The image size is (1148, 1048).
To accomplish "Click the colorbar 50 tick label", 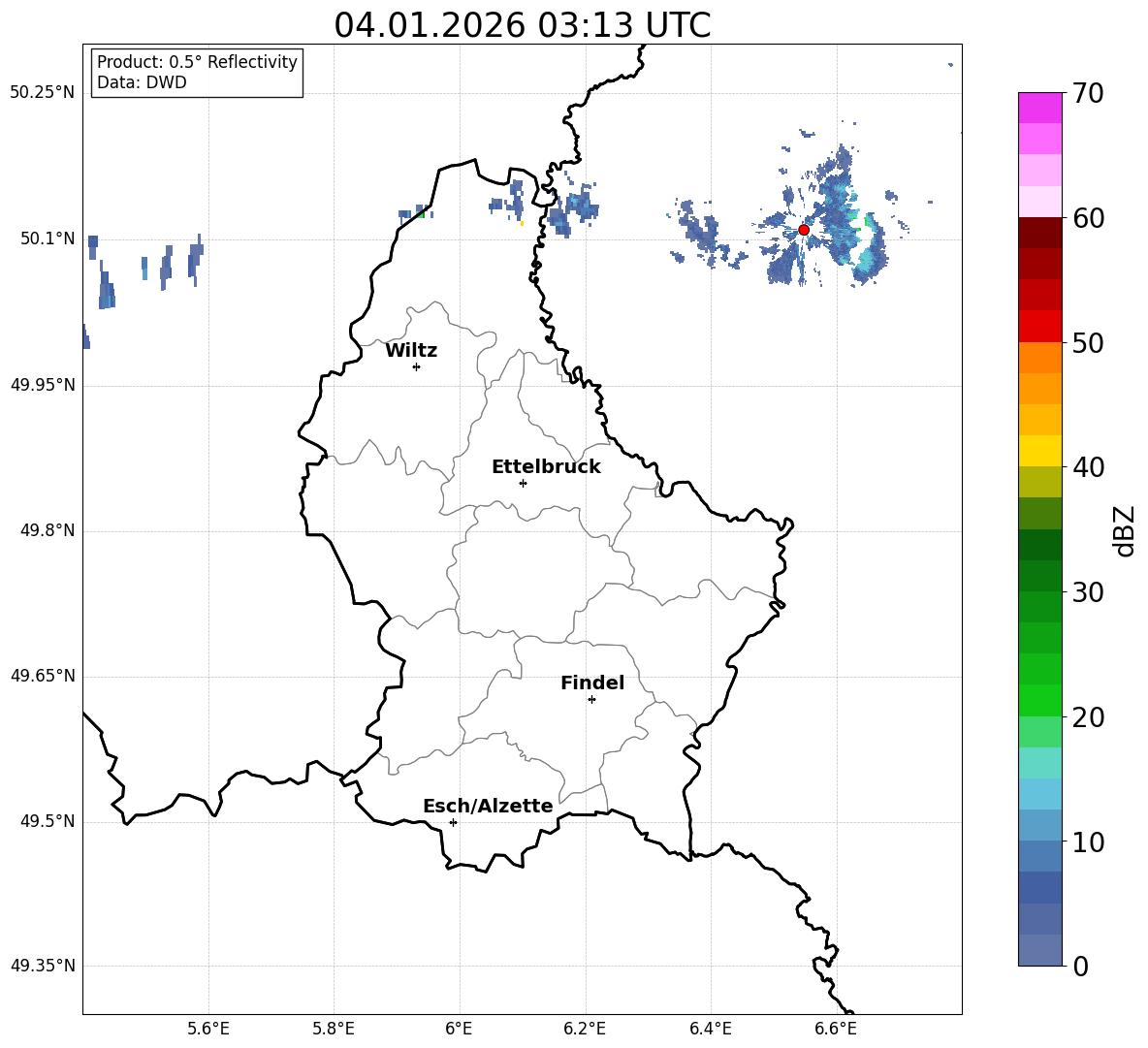I will point(1088,342).
